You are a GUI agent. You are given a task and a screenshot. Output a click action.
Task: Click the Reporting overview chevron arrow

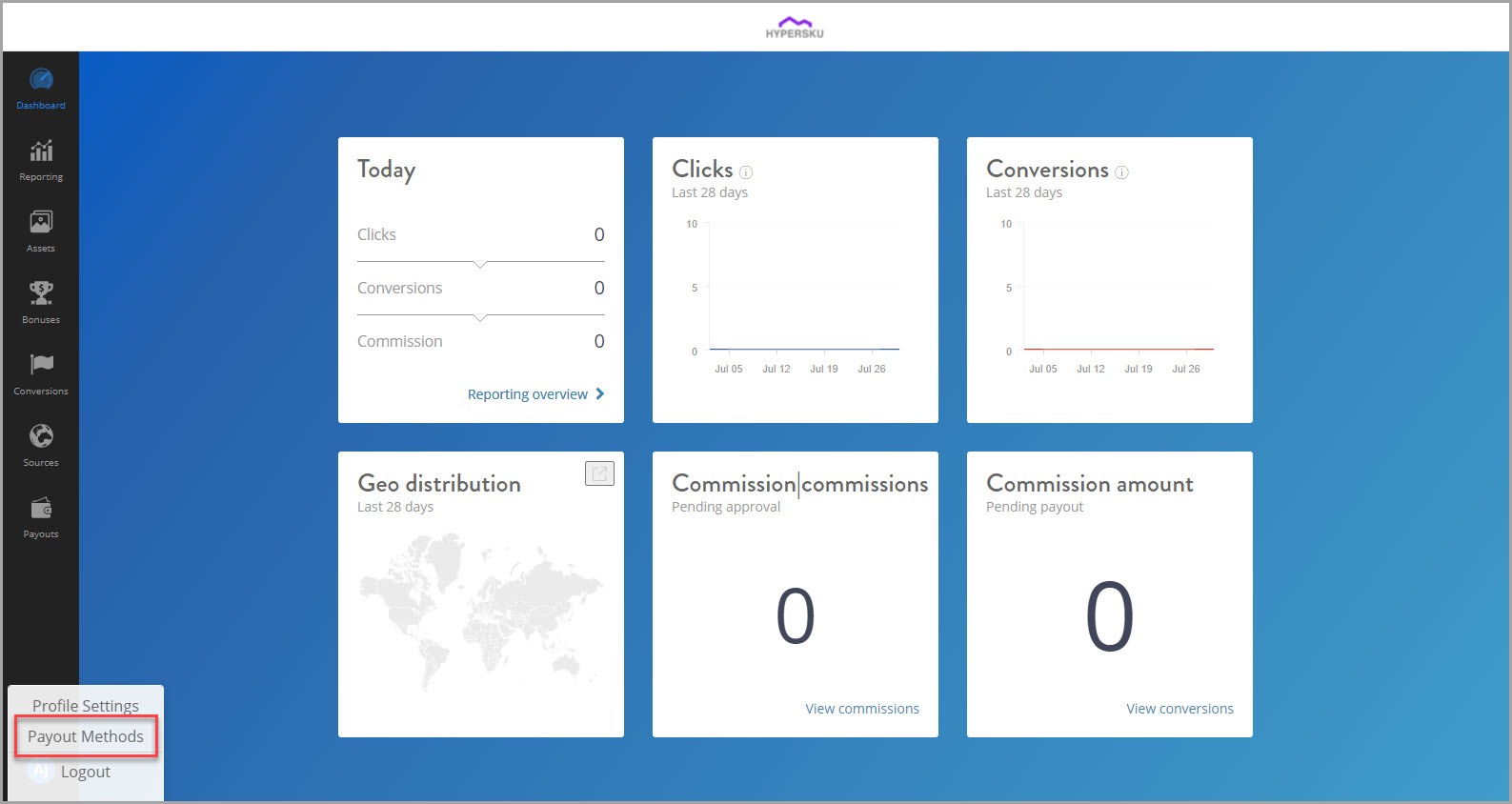tap(599, 393)
